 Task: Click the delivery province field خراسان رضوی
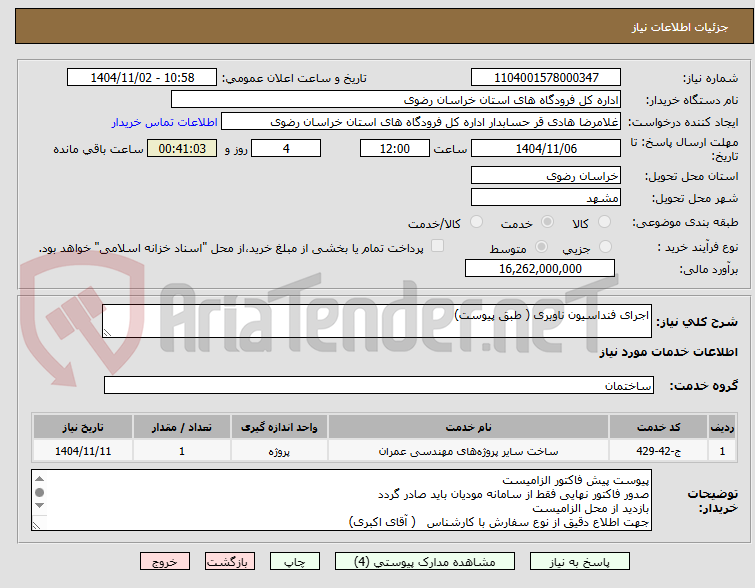coord(546,176)
